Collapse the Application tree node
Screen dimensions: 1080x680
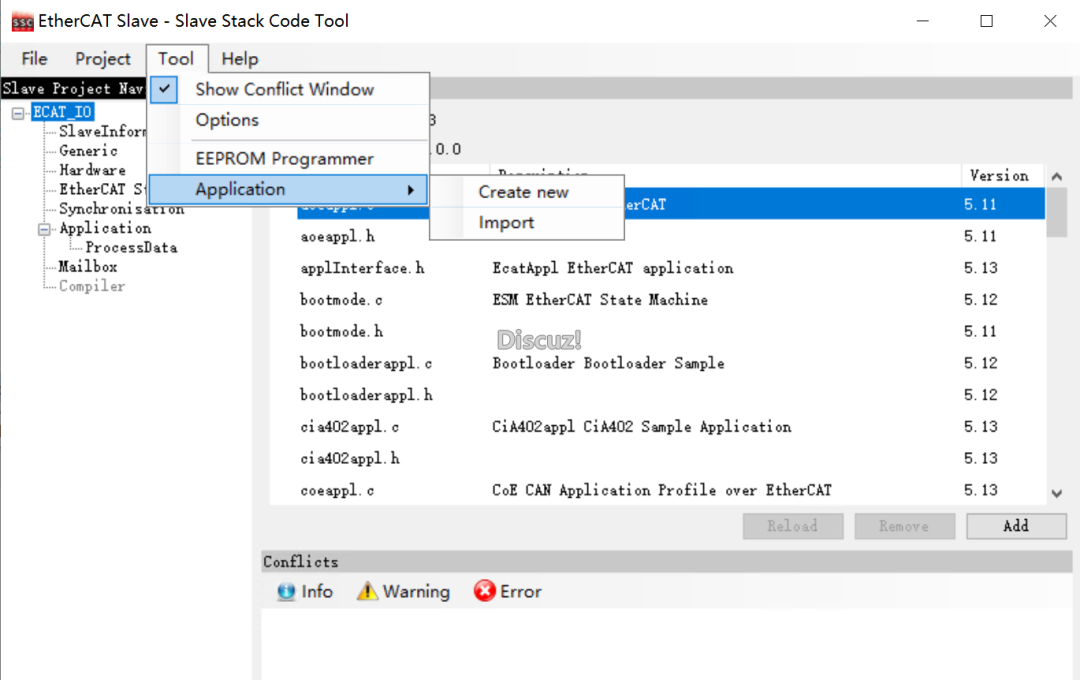[44, 229]
